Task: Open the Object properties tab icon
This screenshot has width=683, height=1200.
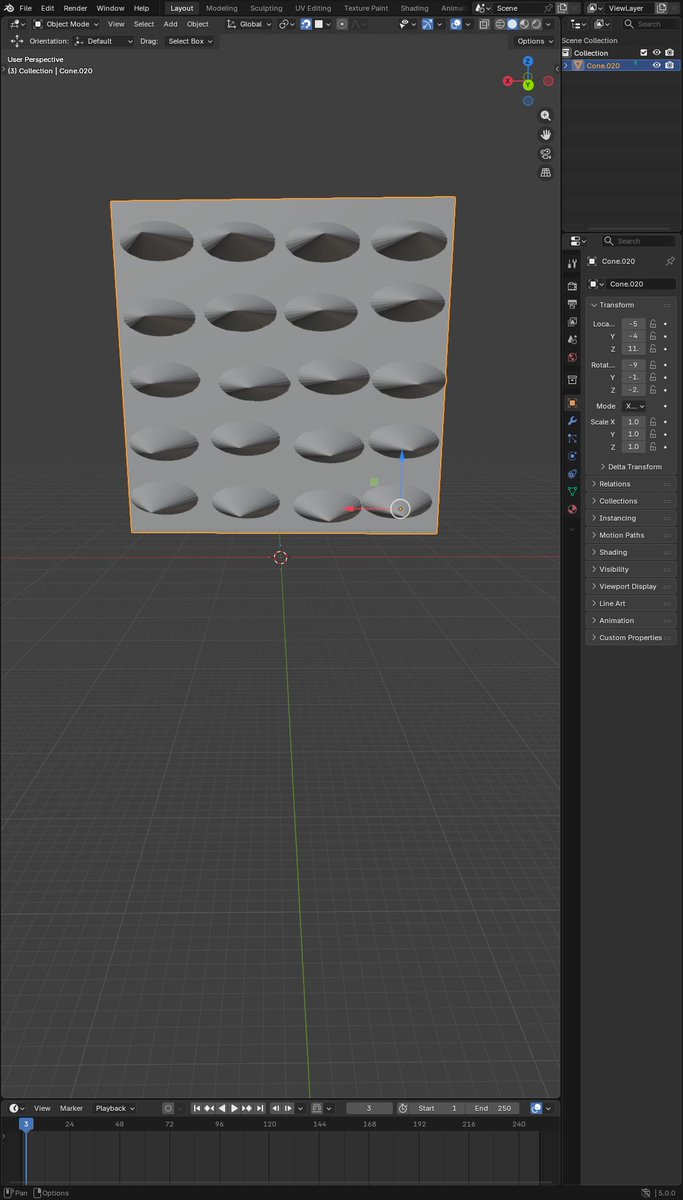Action: [572, 402]
